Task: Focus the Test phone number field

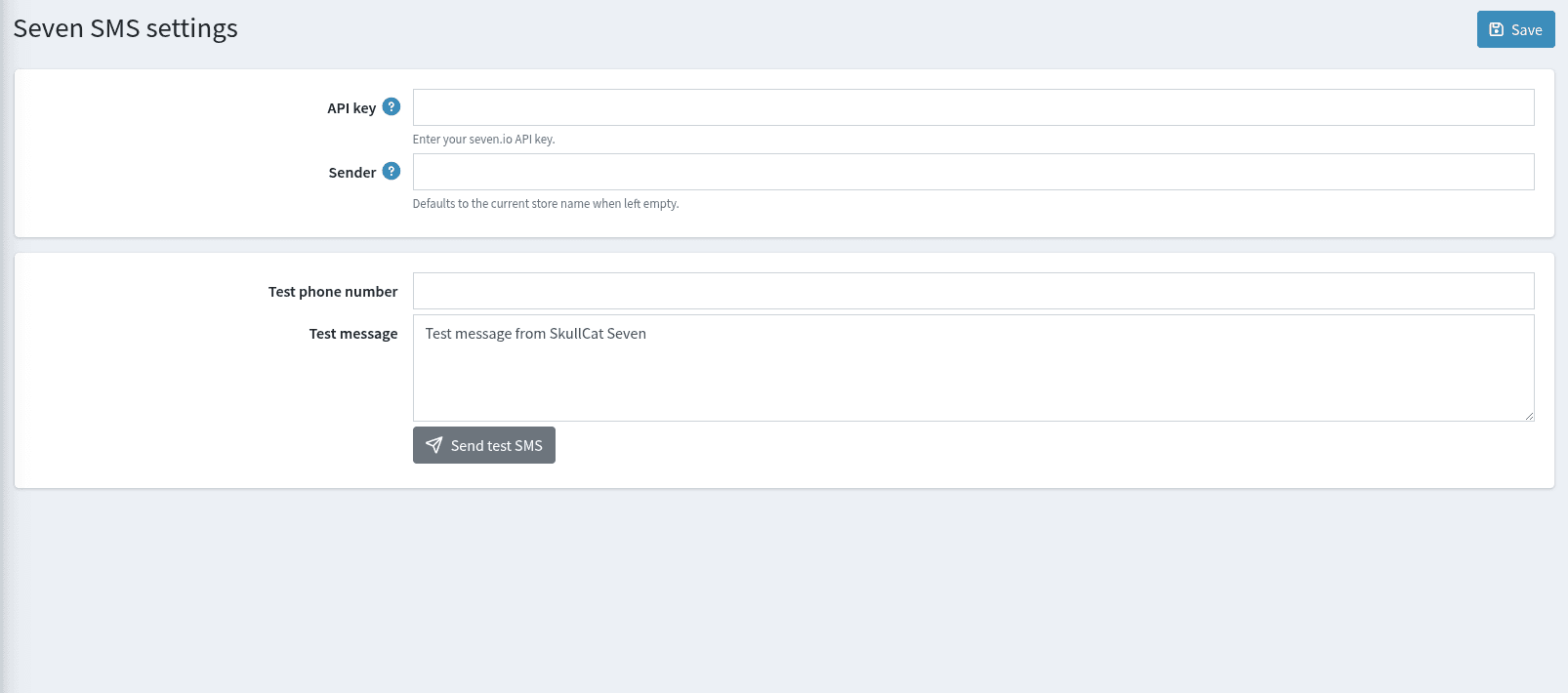Action: pos(973,291)
